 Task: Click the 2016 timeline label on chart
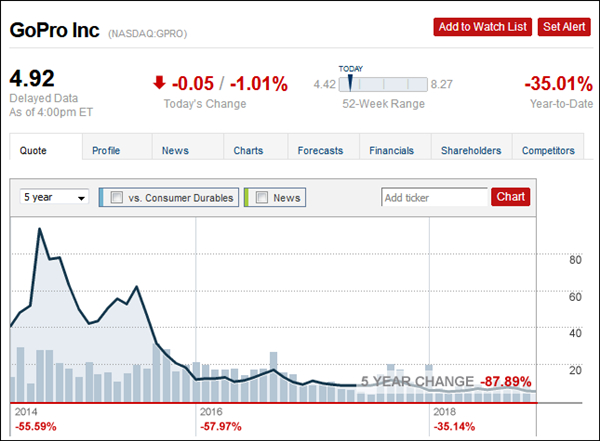click(x=211, y=411)
